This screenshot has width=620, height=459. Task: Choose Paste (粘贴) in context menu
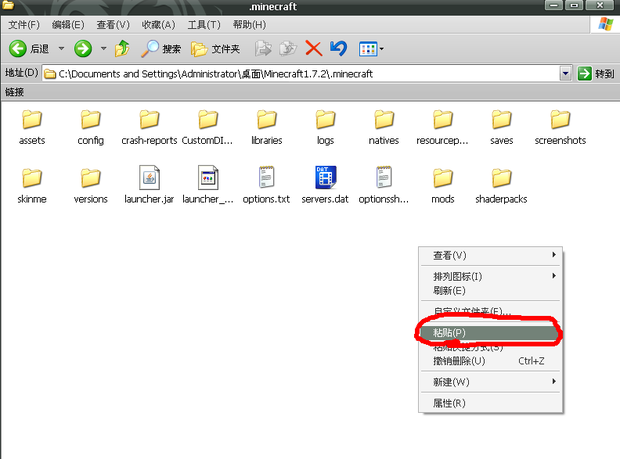(490, 332)
